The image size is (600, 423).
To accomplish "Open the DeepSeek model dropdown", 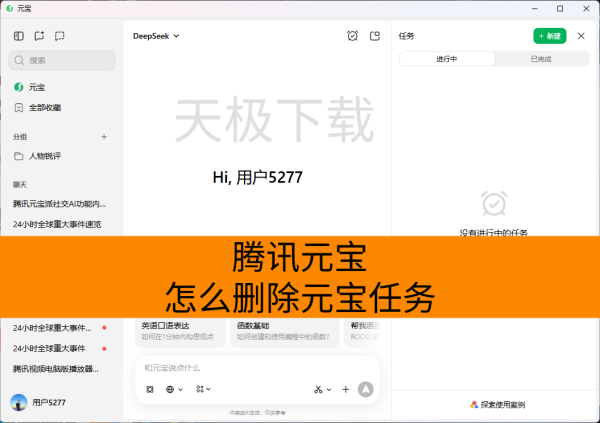I will 156,36.
